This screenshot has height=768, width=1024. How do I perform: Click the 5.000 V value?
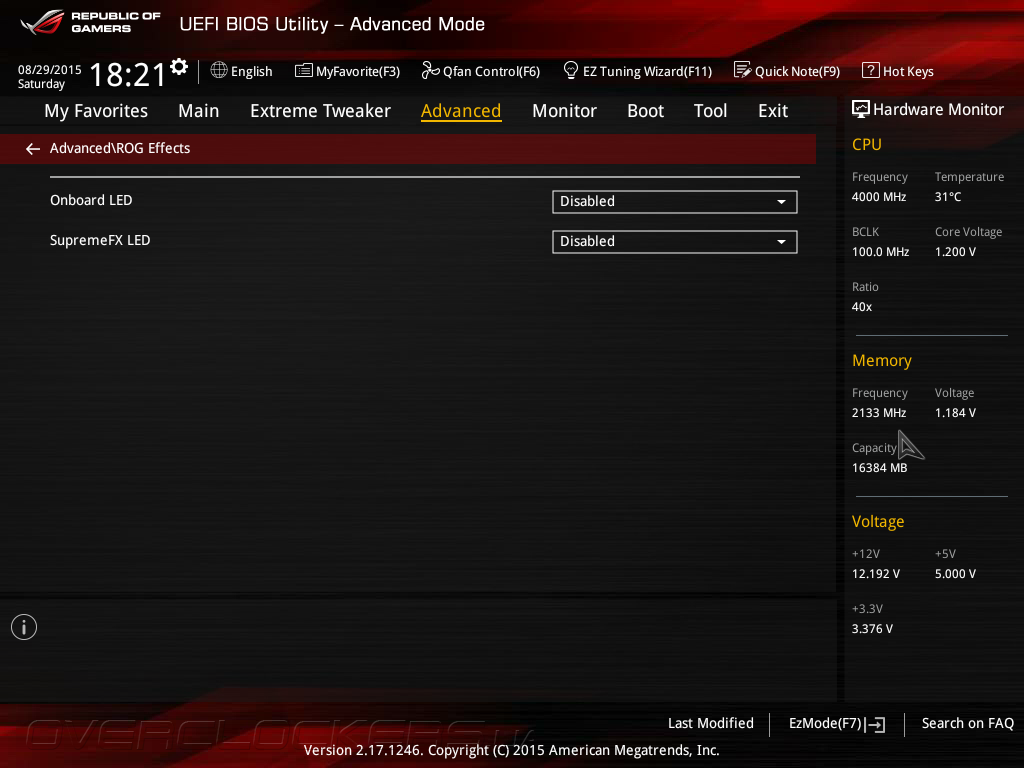[x=955, y=574]
